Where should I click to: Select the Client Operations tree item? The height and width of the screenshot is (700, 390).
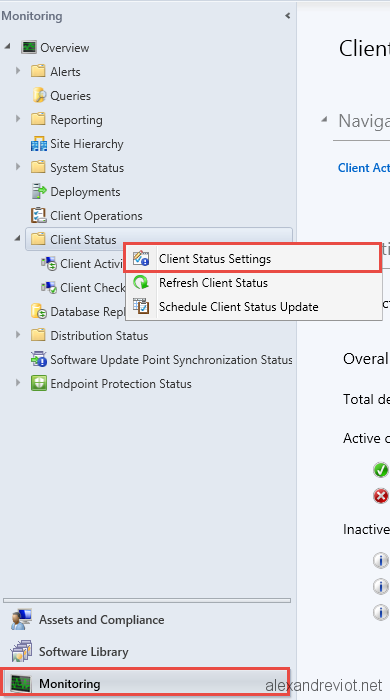tap(96, 216)
